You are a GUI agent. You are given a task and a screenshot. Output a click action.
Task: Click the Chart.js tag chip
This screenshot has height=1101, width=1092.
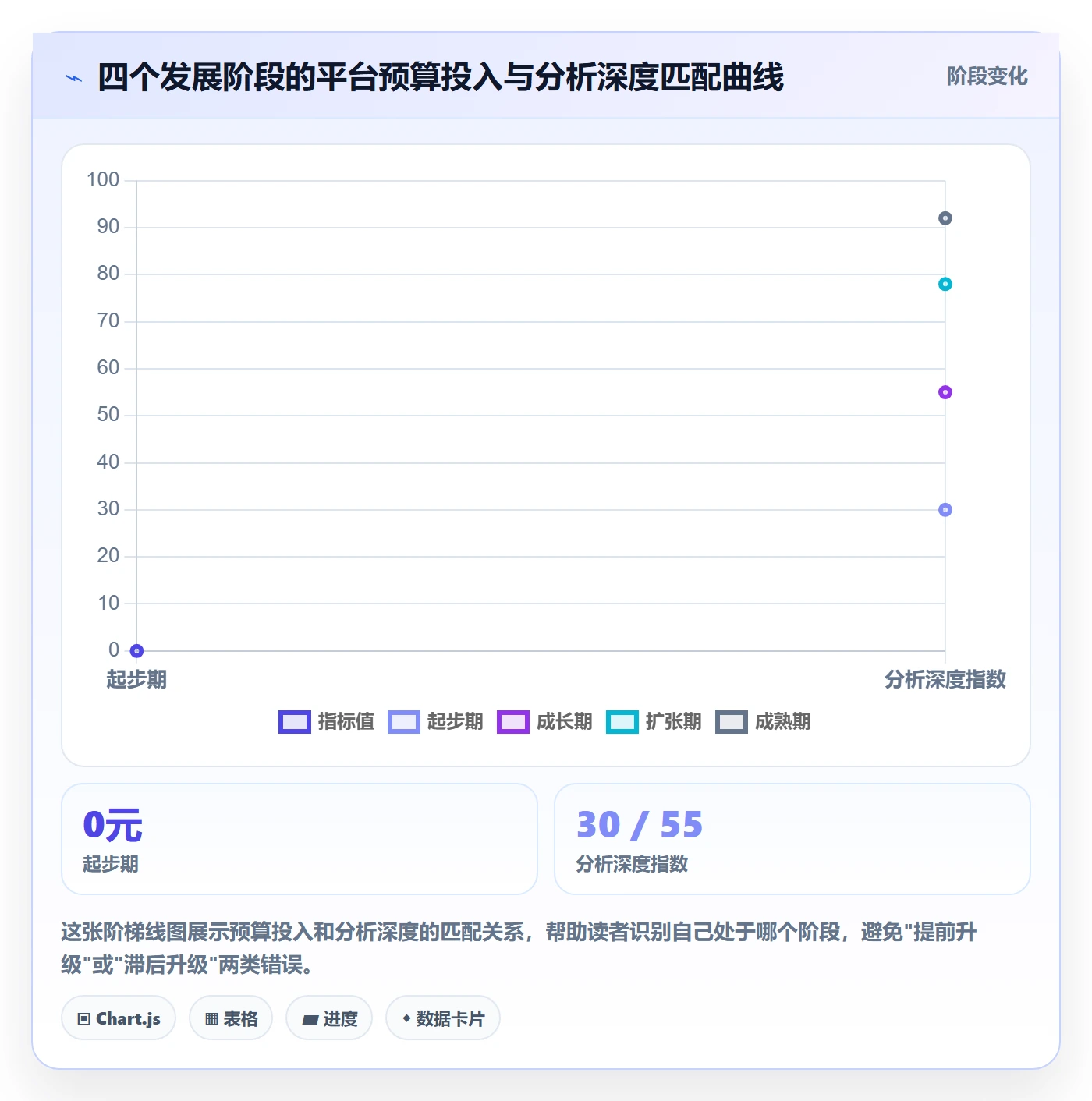tap(119, 1018)
